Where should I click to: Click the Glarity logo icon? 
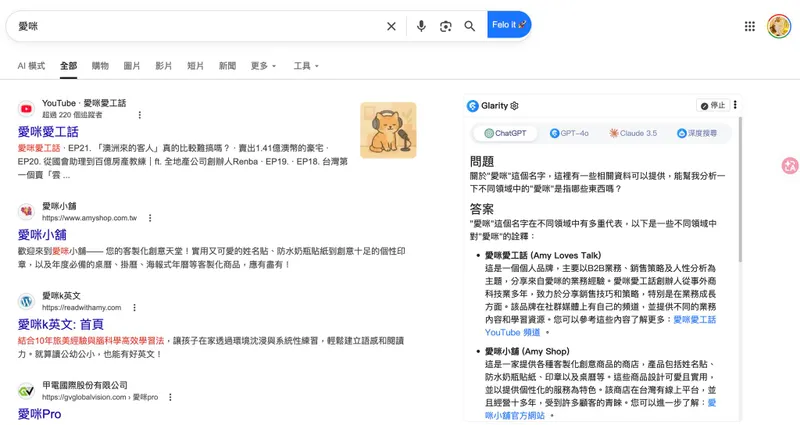tap(472, 106)
